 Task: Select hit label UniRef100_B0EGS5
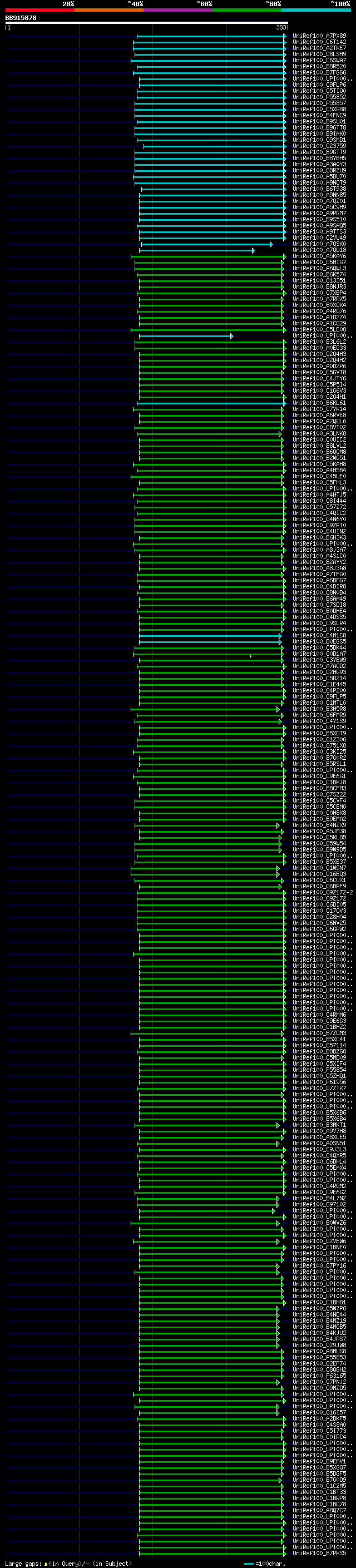[319, 641]
